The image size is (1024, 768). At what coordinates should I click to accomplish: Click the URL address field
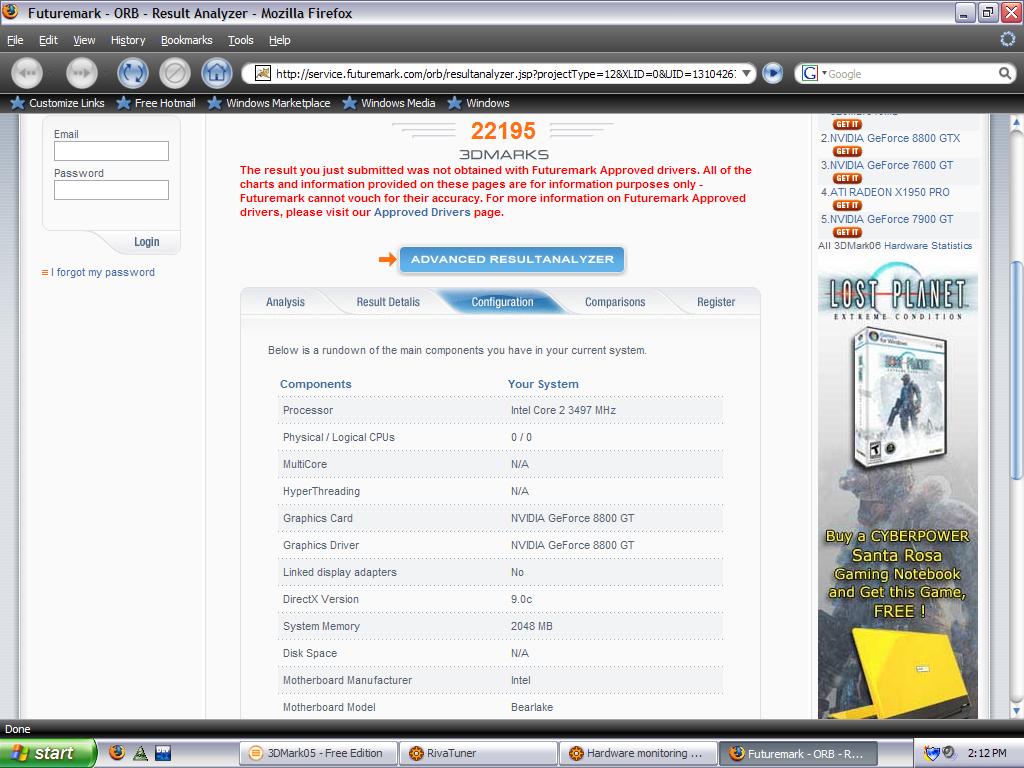505,74
